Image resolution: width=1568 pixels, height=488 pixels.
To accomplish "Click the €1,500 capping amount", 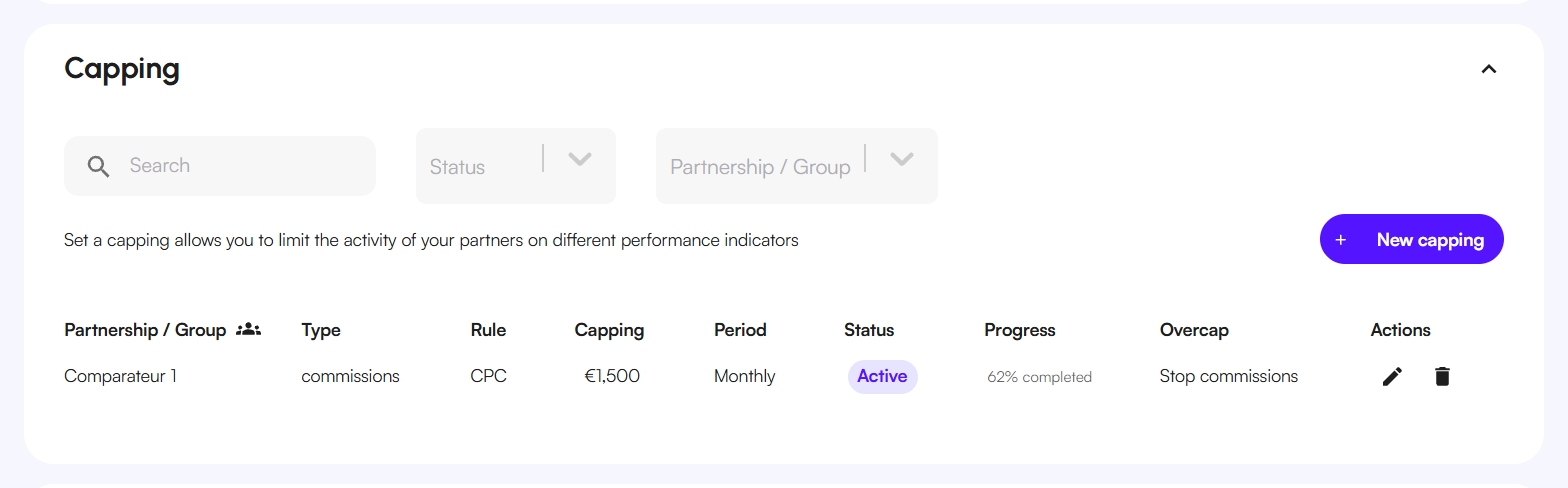I will pyautogui.click(x=612, y=377).
